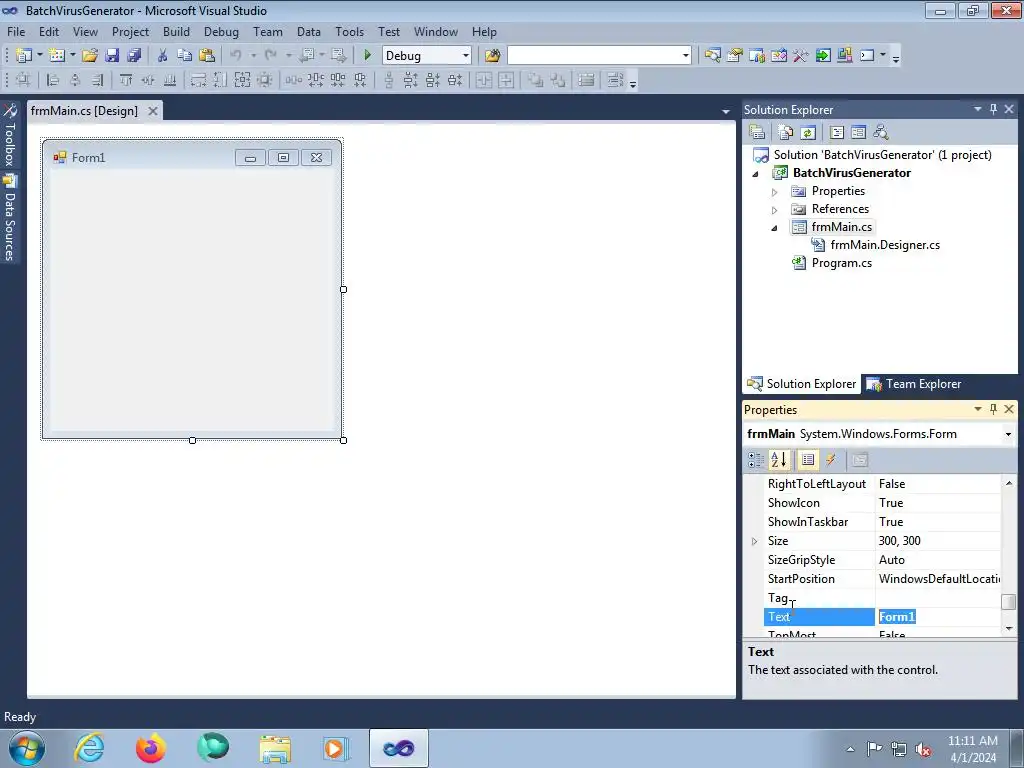Click the Cut scissors icon
Image resolution: width=1024 pixels, height=768 pixels.
tap(163, 56)
